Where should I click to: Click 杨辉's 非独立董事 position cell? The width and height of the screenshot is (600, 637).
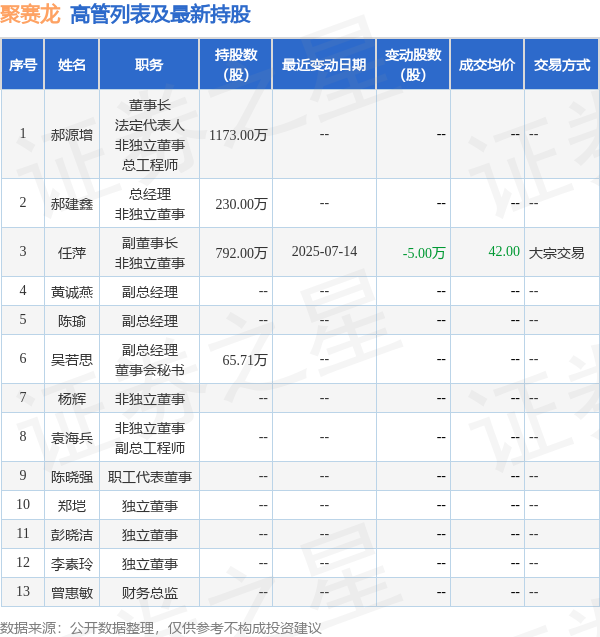click(x=150, y=399)
